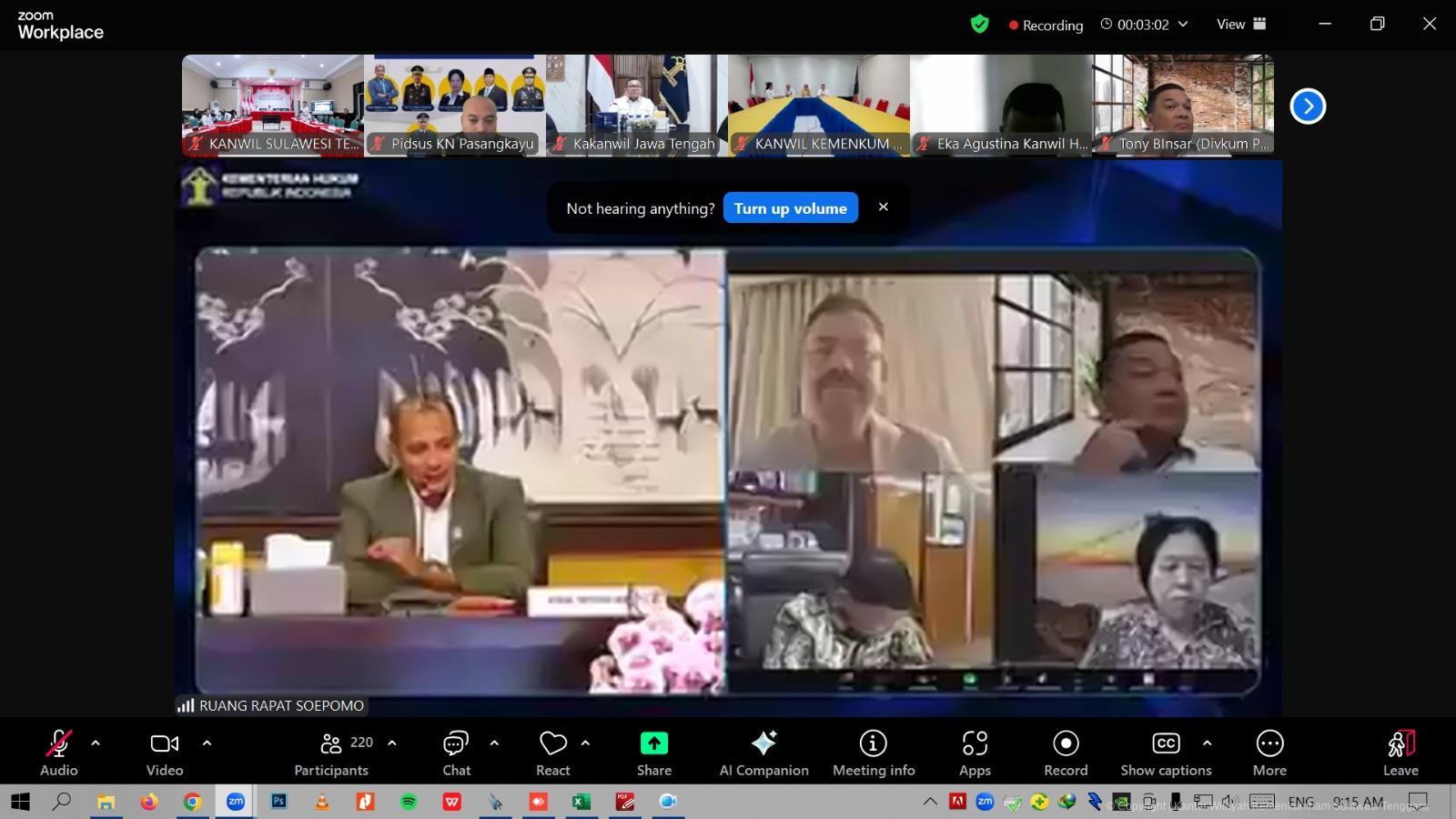Toggle Show captions on
The image size is (1456, 819).
pos(1166,753)
